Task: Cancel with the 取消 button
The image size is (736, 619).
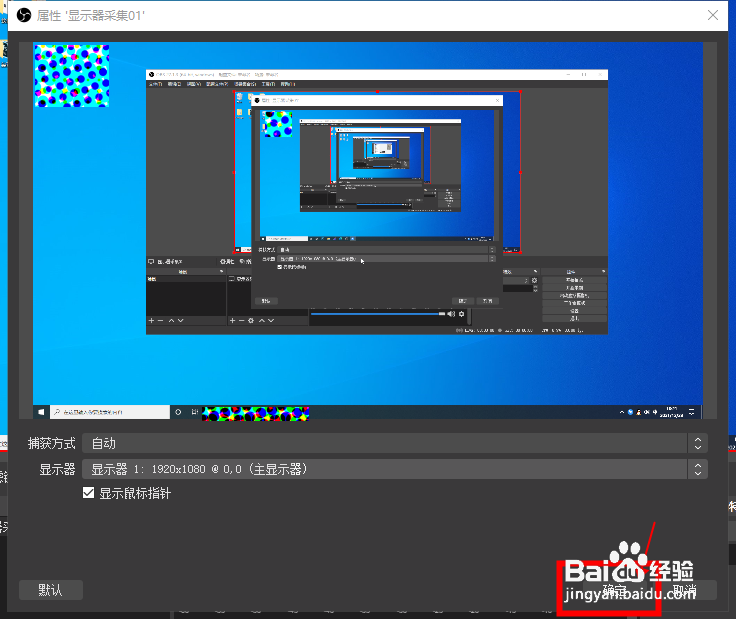Action: point(684,590)
